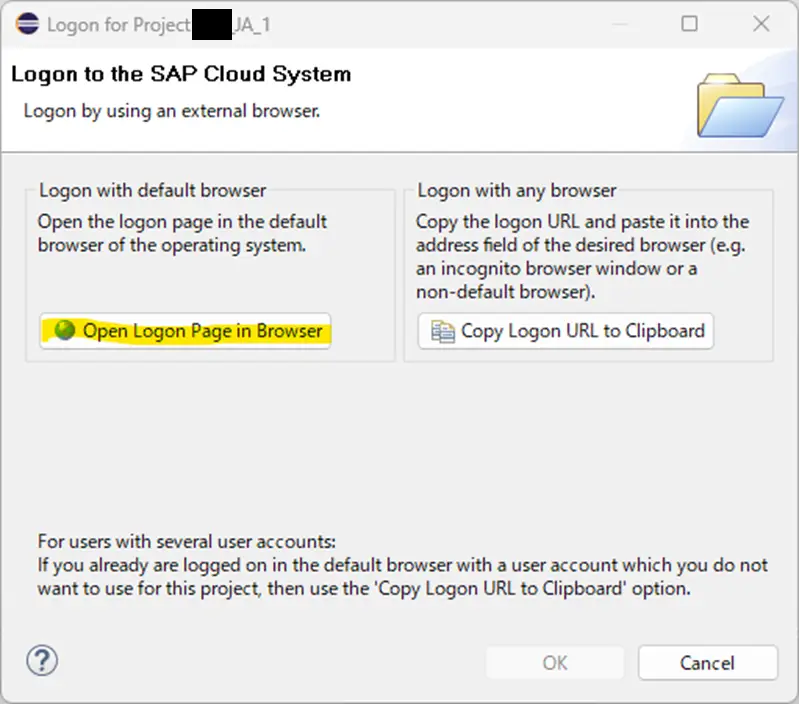Image resolution: width=799 pixels, height=704 pixels.
Task: Open Logon Page in Browser
Action: click(185, 331)
